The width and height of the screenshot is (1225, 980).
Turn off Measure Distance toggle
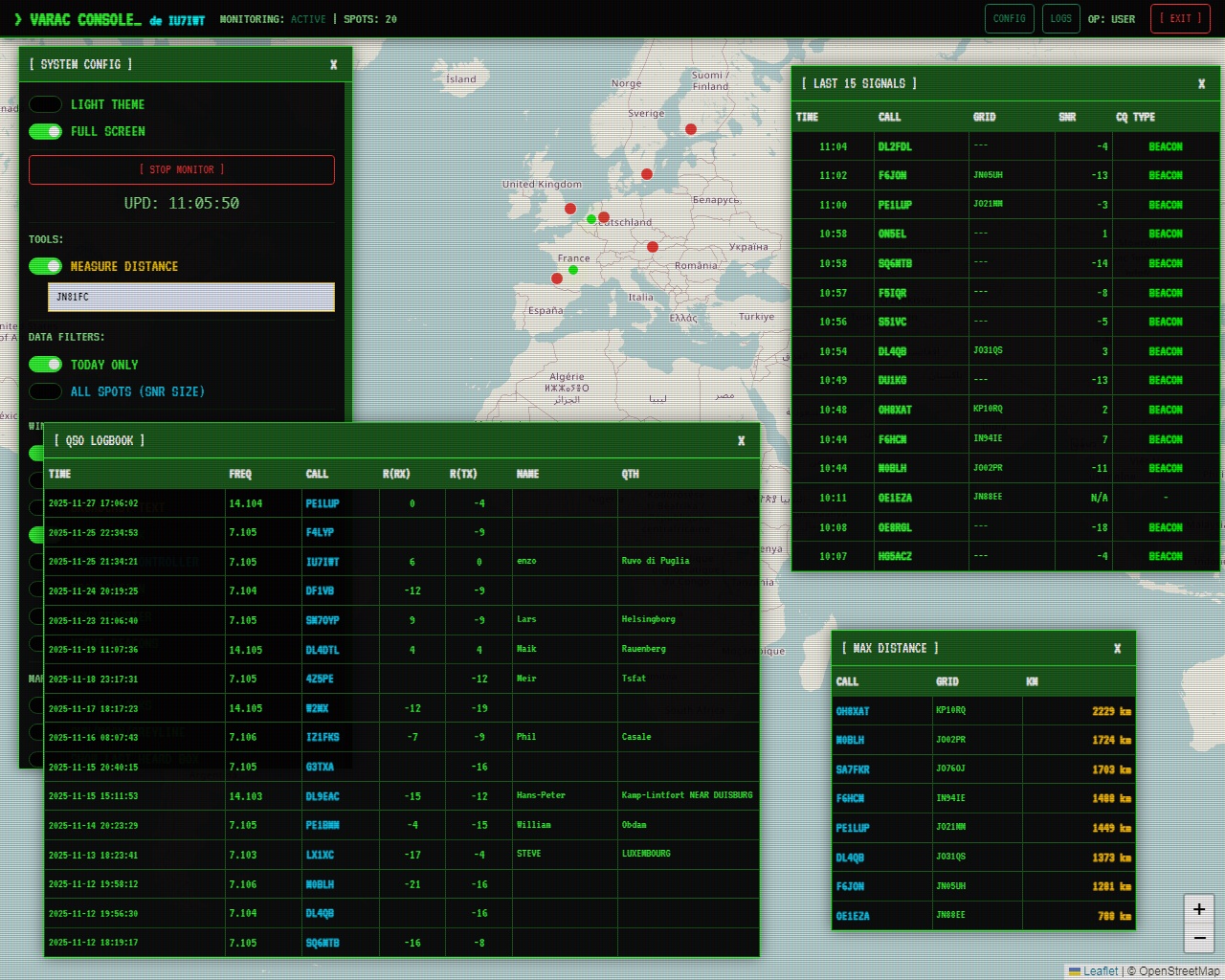(x=45, y=266)
